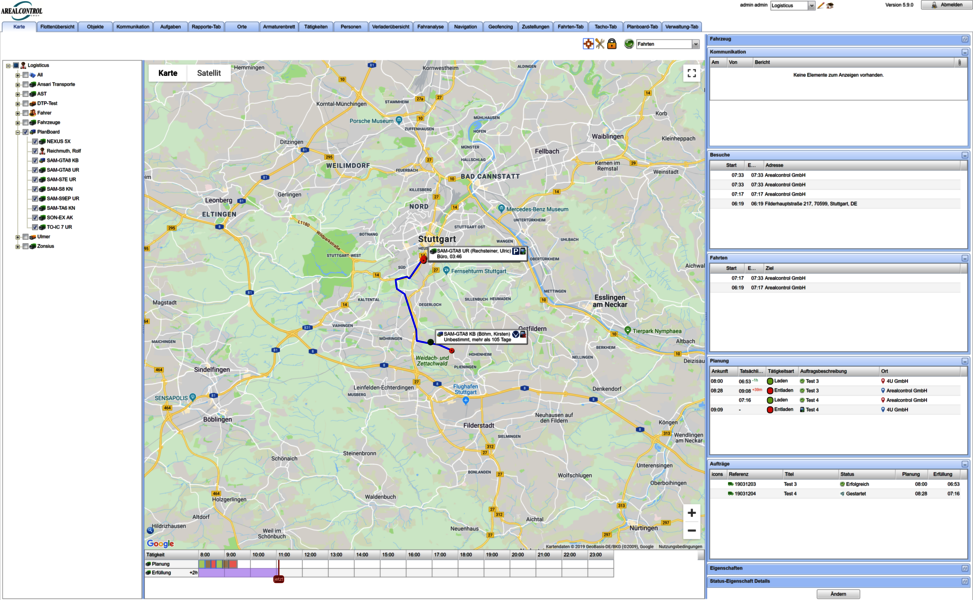Collapse the Planung panel
Screen dimensions: 973x600
[964, 361]
